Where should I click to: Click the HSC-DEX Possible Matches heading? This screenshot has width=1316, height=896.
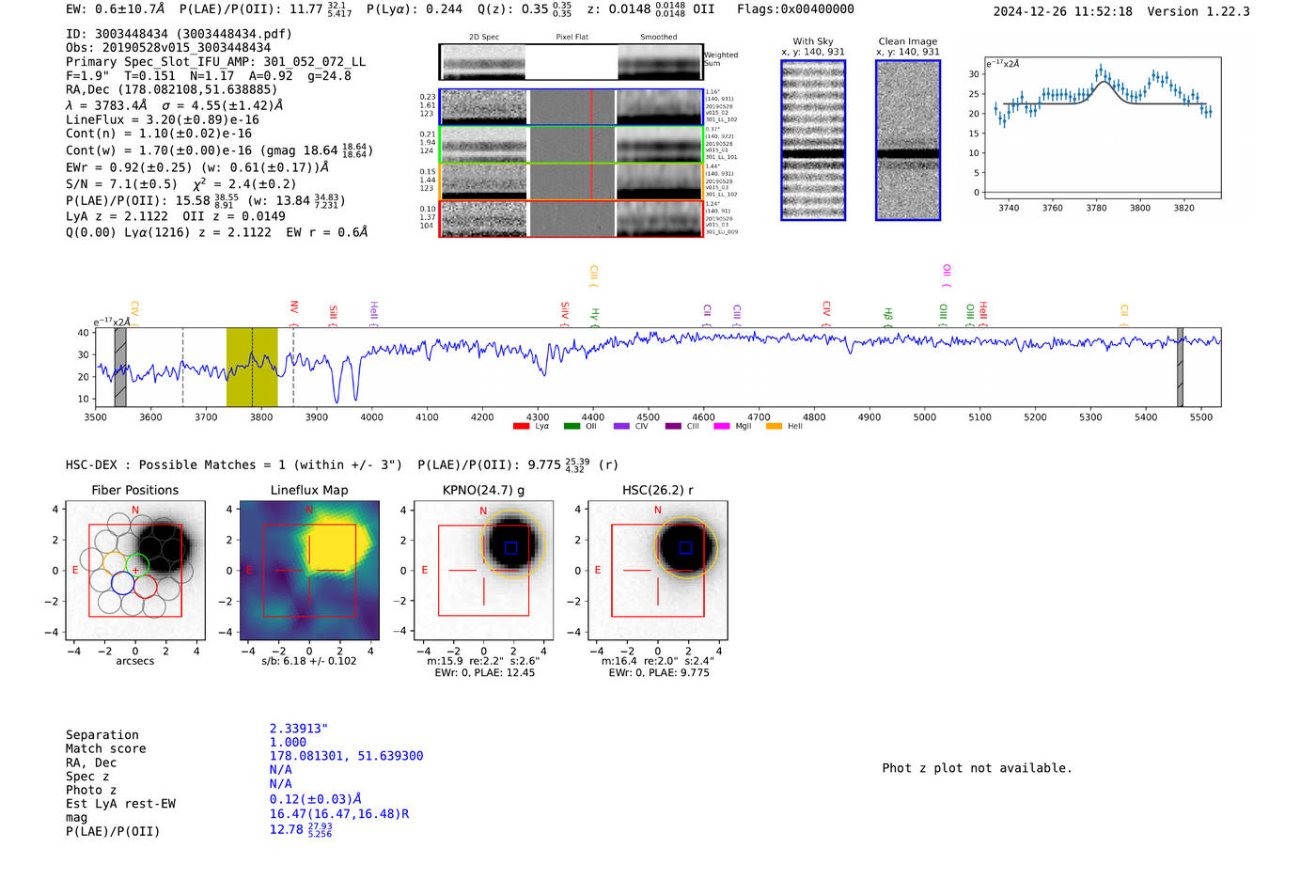click(x=234, y=465)
